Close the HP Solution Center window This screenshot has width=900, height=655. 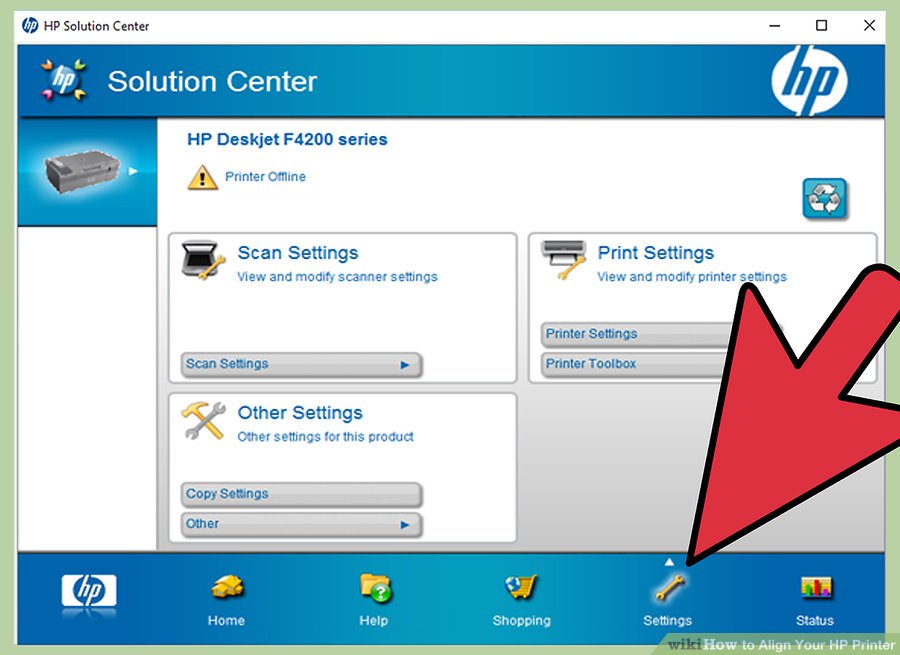[870, 26]
